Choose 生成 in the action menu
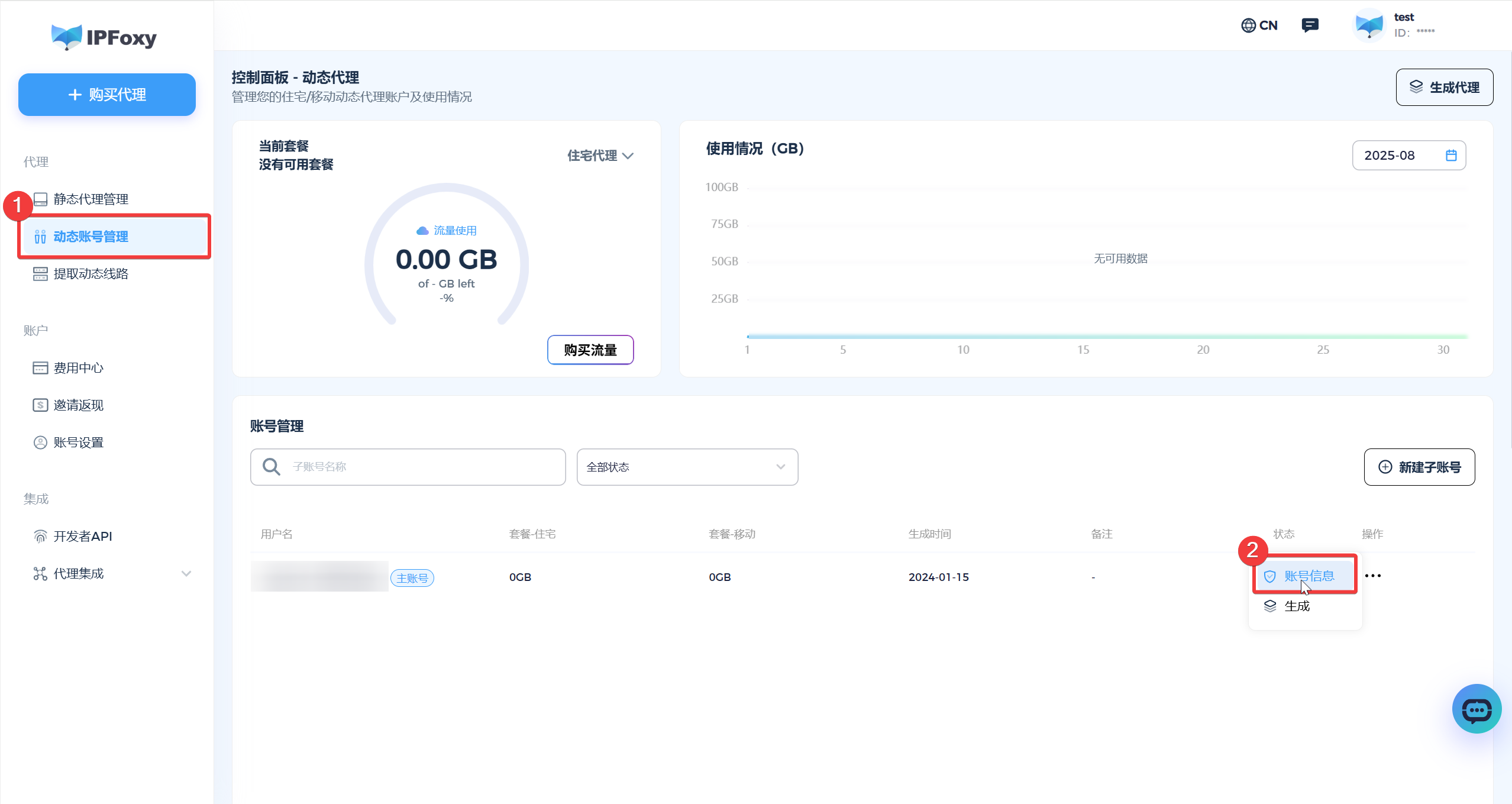 pos(1297,606)
